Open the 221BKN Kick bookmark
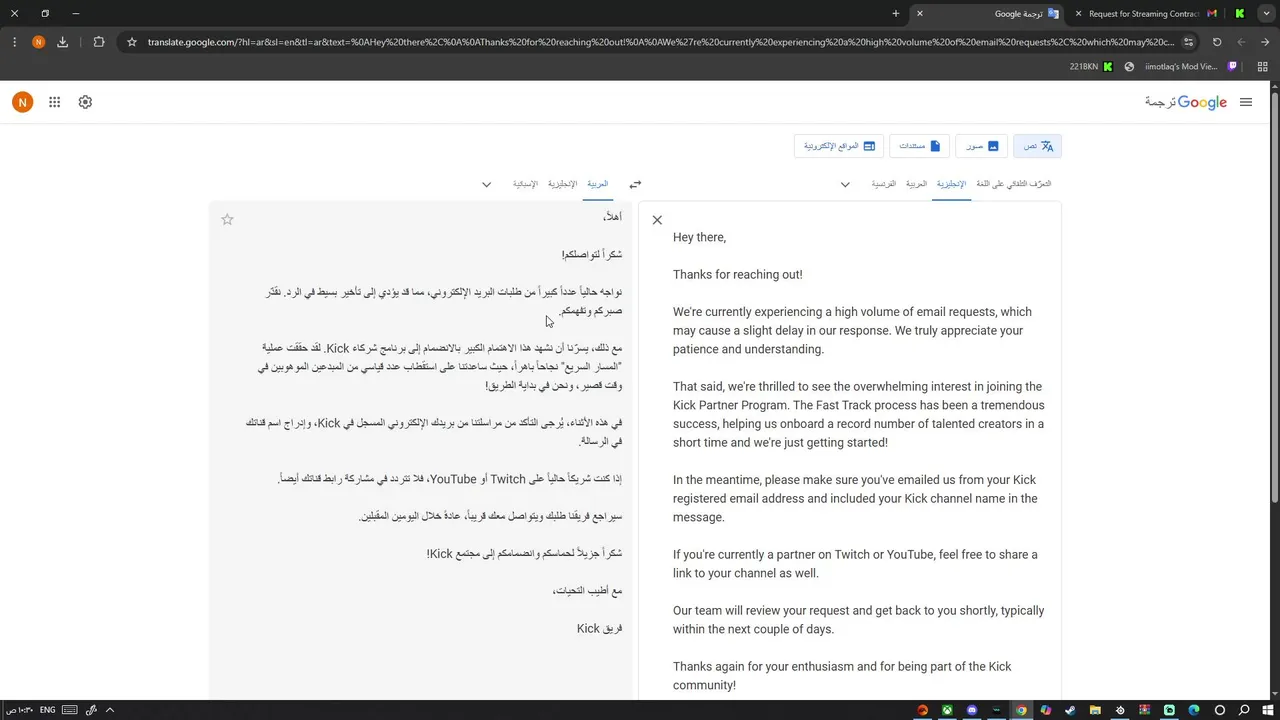The height and width of the screenshot is (720, 1280). 1091,67
